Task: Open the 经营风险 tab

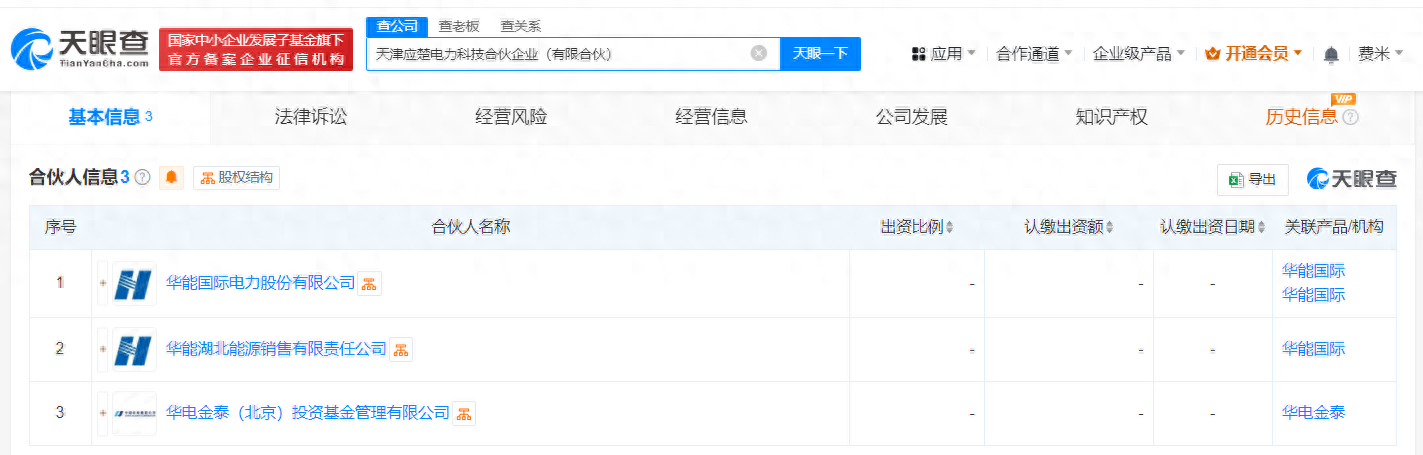Action: click(511, 117)
